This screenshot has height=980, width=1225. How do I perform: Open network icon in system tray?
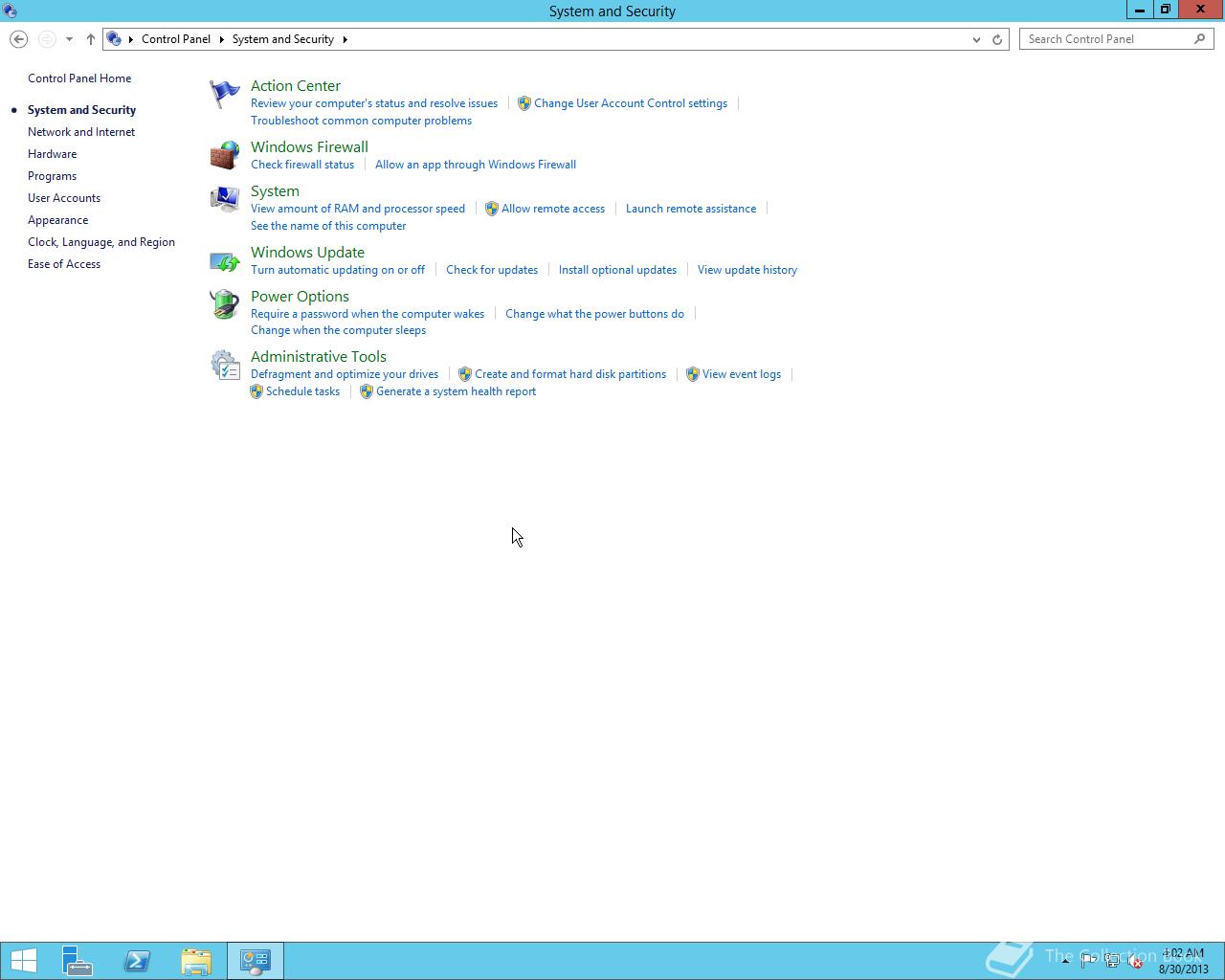pyautogui.click(x=1112, y=962)
